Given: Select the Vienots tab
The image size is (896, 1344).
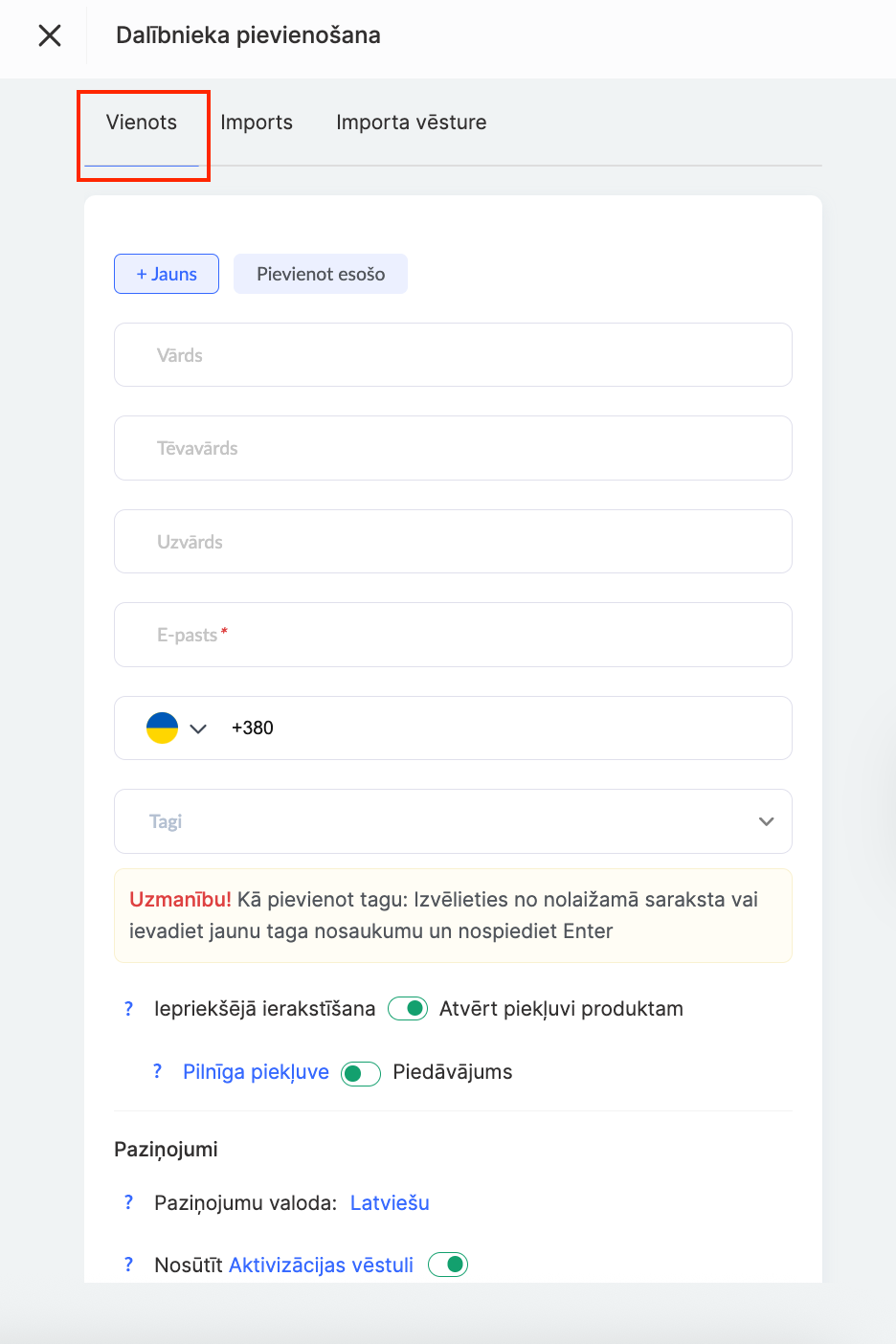Looking at the screenshot, I should click(x=142, y=123).
